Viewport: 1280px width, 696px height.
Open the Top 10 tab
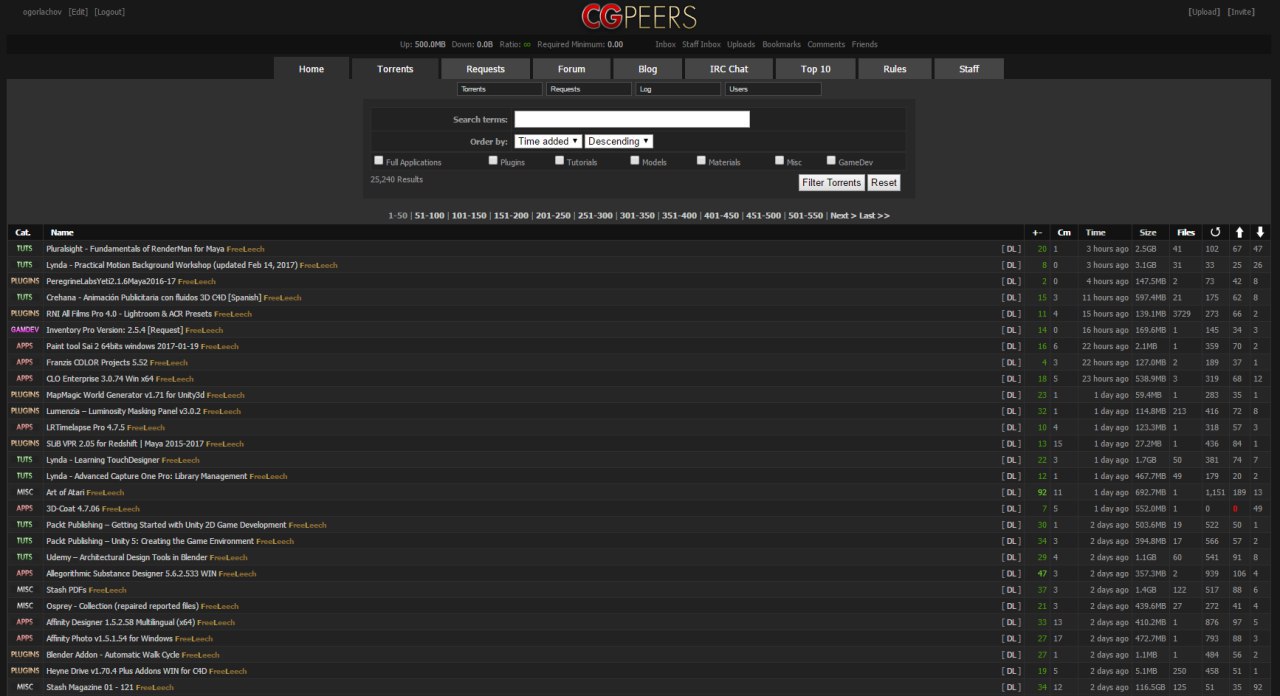click(816, 69)
